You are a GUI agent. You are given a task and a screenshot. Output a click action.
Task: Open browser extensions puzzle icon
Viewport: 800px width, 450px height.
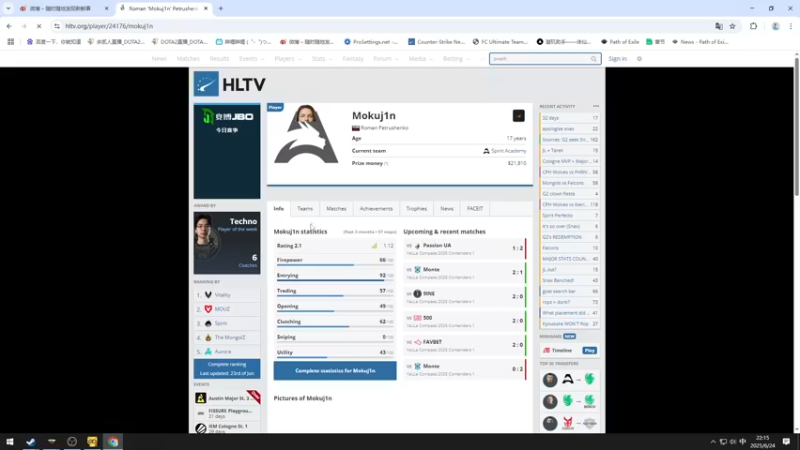(x=754, y=26)
